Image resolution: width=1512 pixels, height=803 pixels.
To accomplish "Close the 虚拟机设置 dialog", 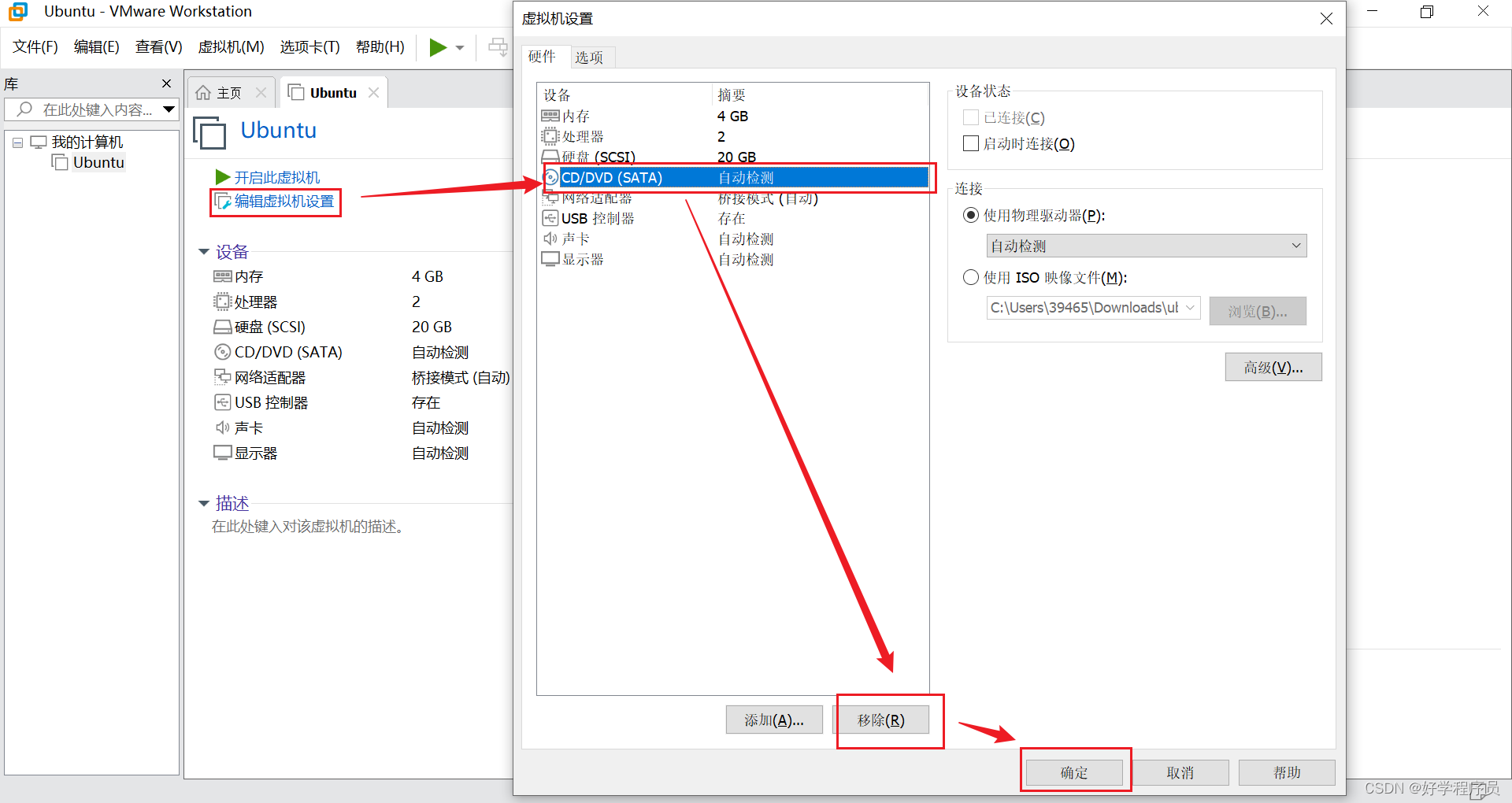I will (x=1326, y=18).
